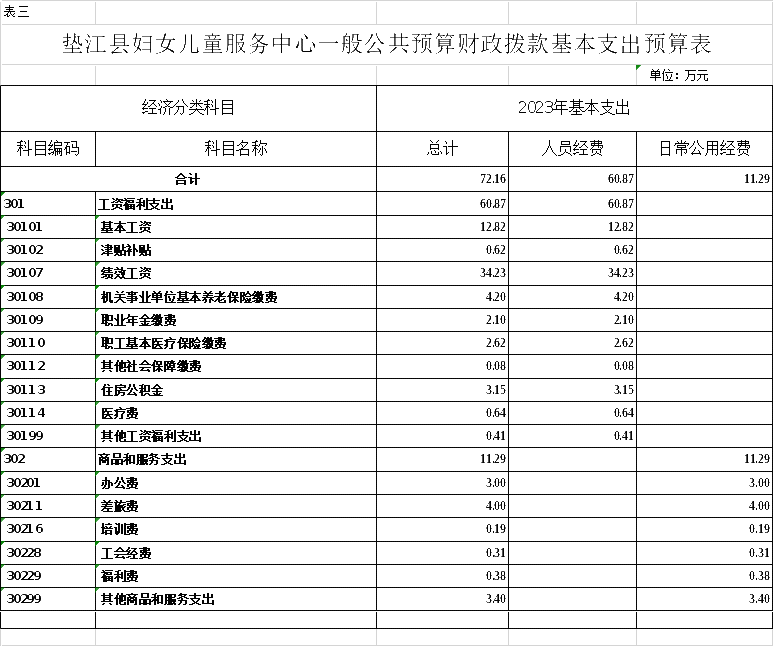Click 职业年金缴费 row's 总计 value 2.10
Image resolution: width=774 pixels, height=646 pixels.
pos(442,320)
